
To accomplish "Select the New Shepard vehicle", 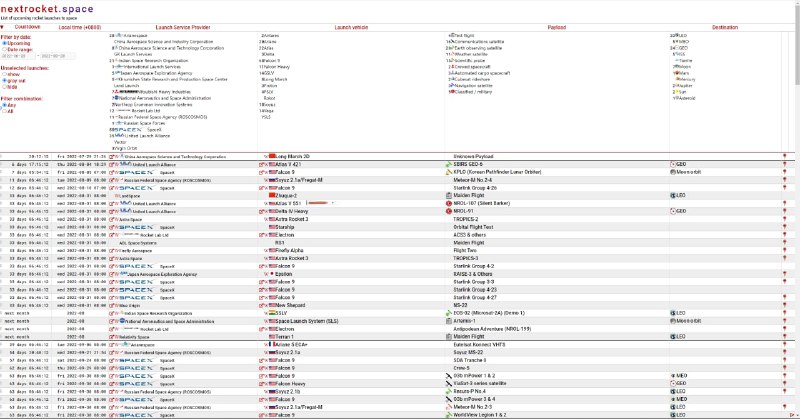I will coord(290,305).
